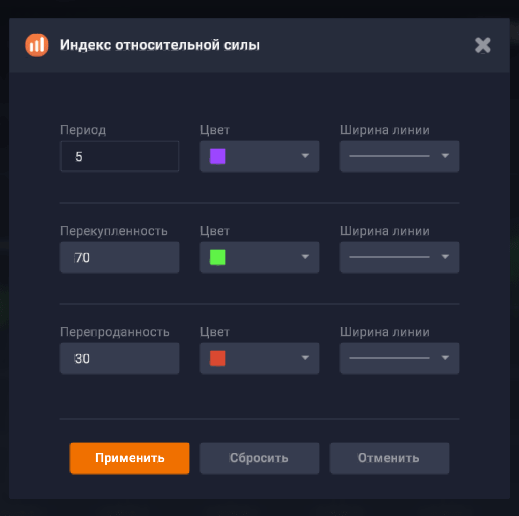Viewport: 519px width, 516px height.
Task: Open the Перекупленность color dropdown arrow
Action: [x=305, y=257]
